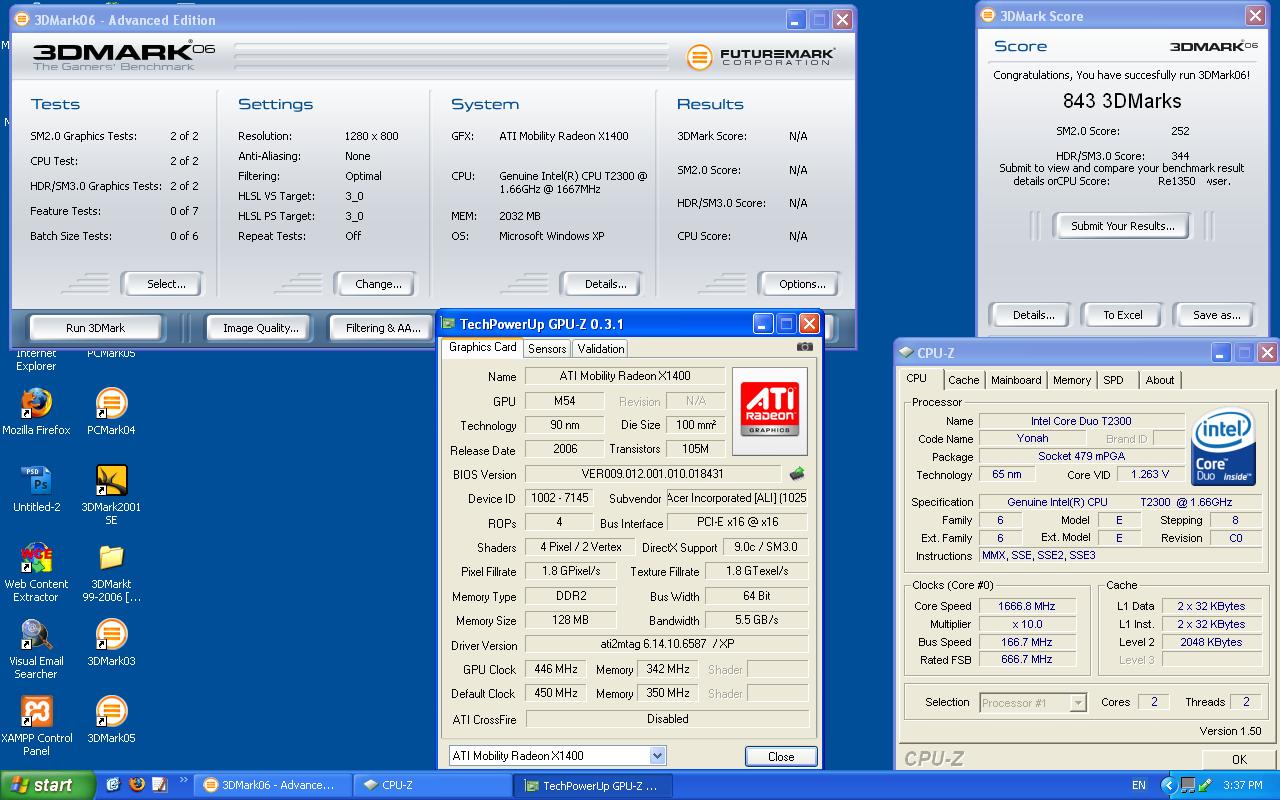Click the CPU-Z title bar icon
This screenshot has width=1280, height=800.
(905, 353)
